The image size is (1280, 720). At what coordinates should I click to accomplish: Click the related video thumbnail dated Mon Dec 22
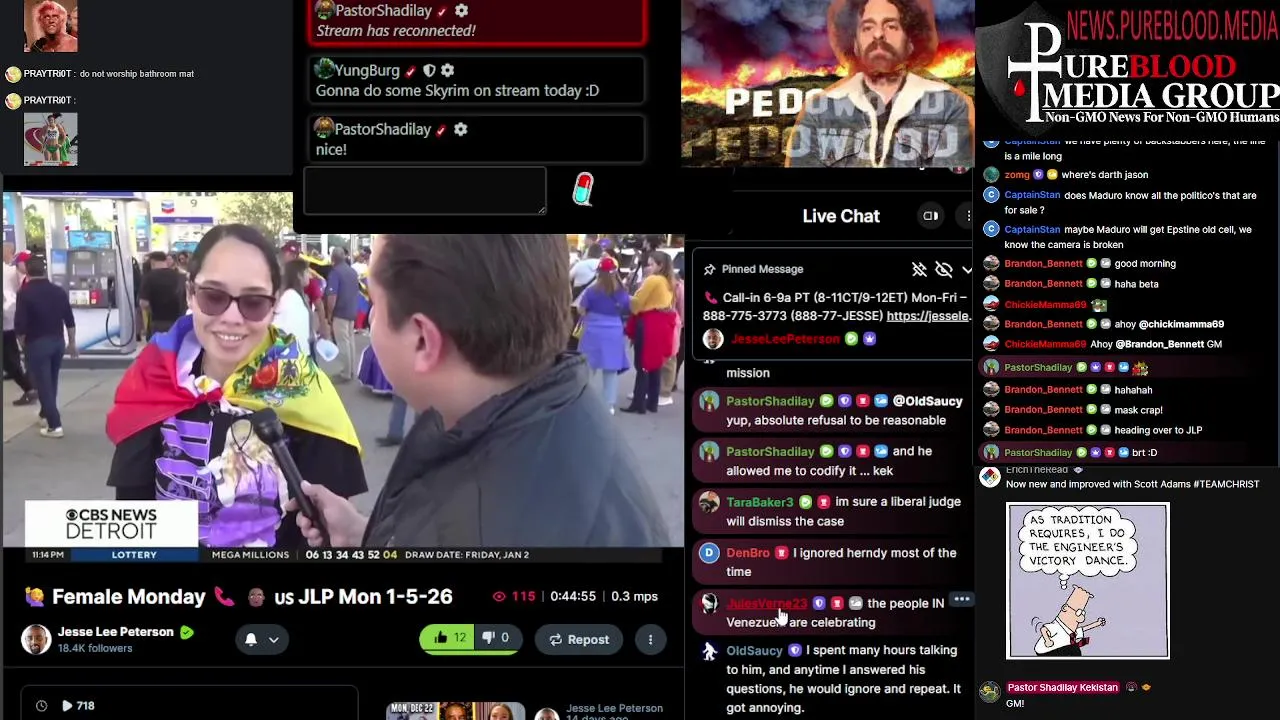point(456,711)
